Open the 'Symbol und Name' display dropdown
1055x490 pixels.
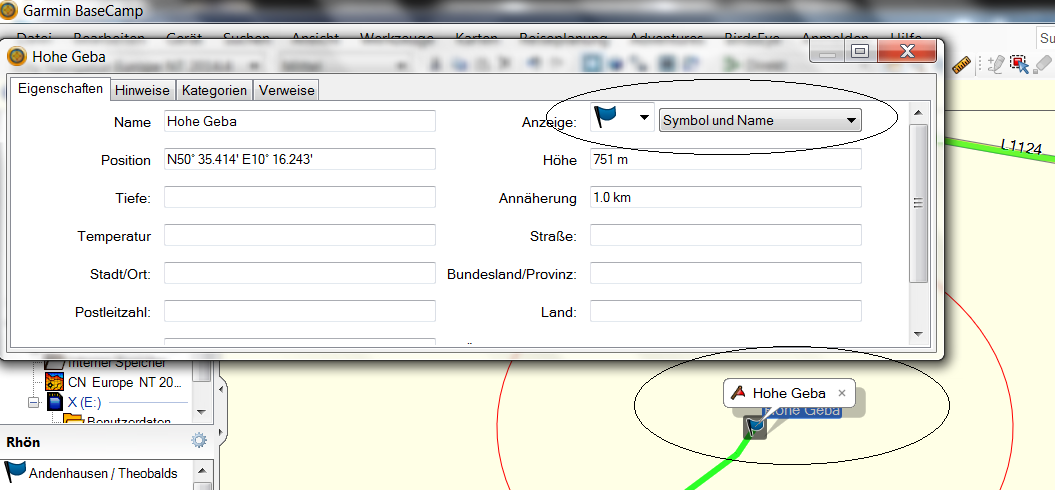coord(761,120)
